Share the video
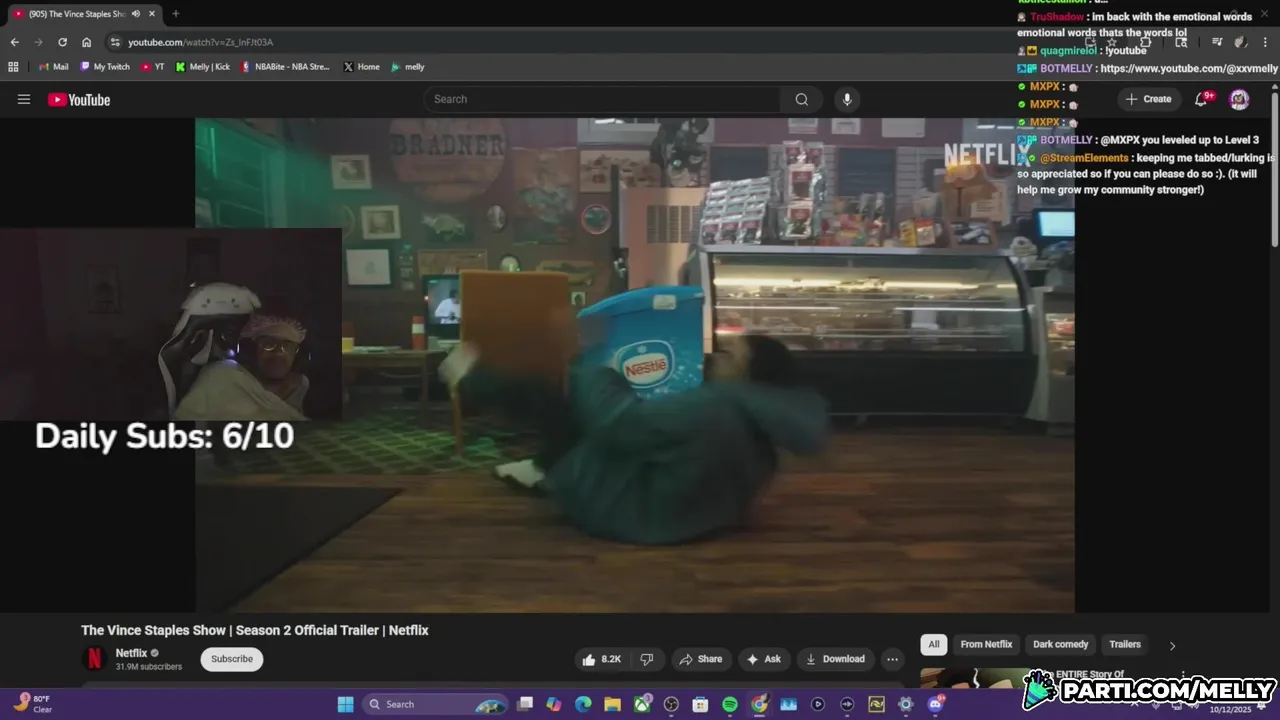The image size is (1280, 720). point(700,659)
